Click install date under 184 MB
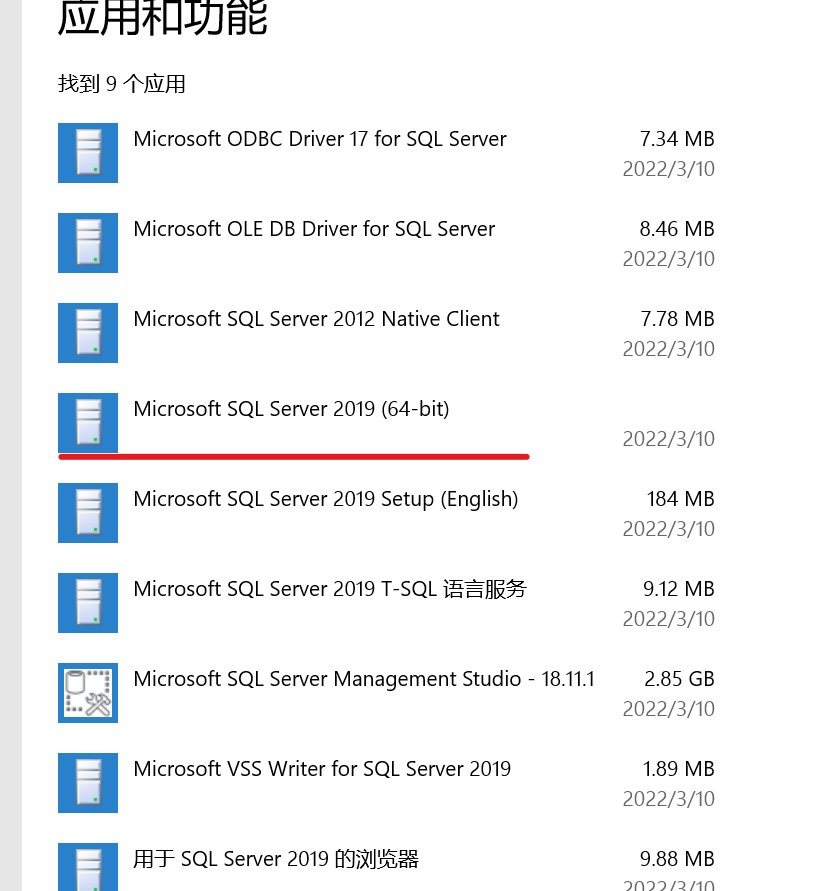 coord(669,529)
